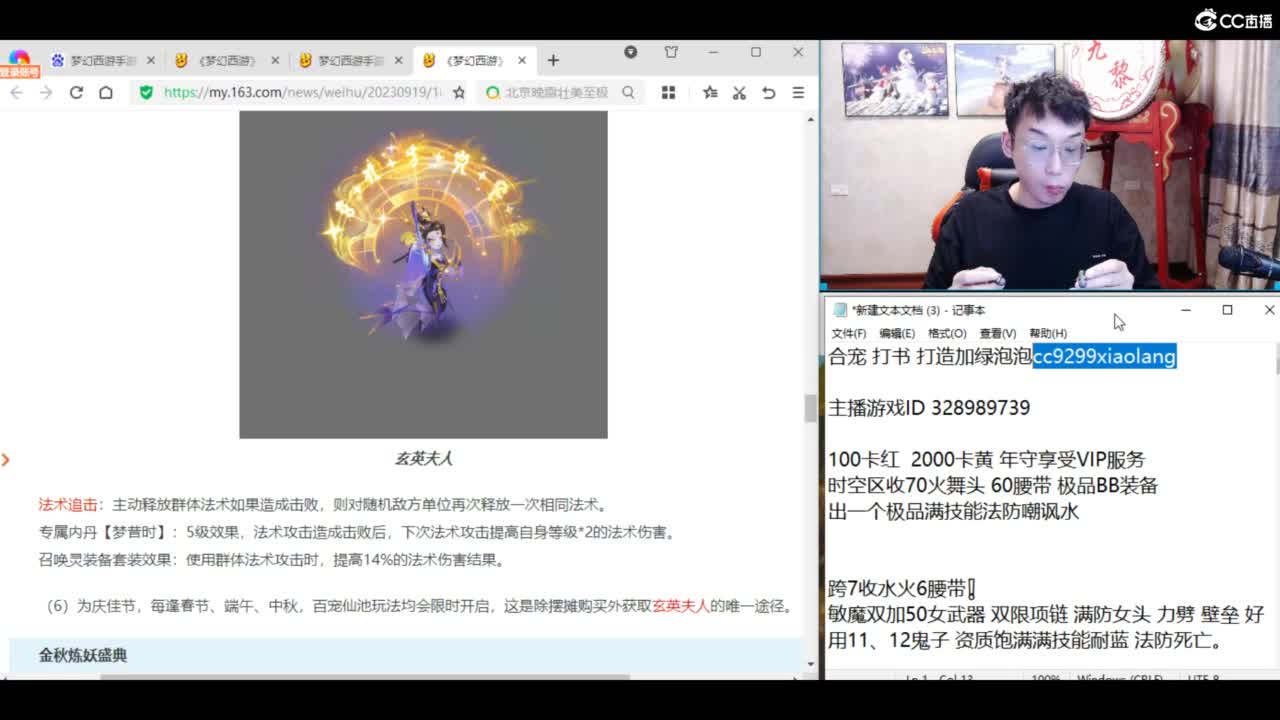The width and height of the screenshot is (1280, 720).
Task: Go to the browser home page
Action: [x=106, y=92]
